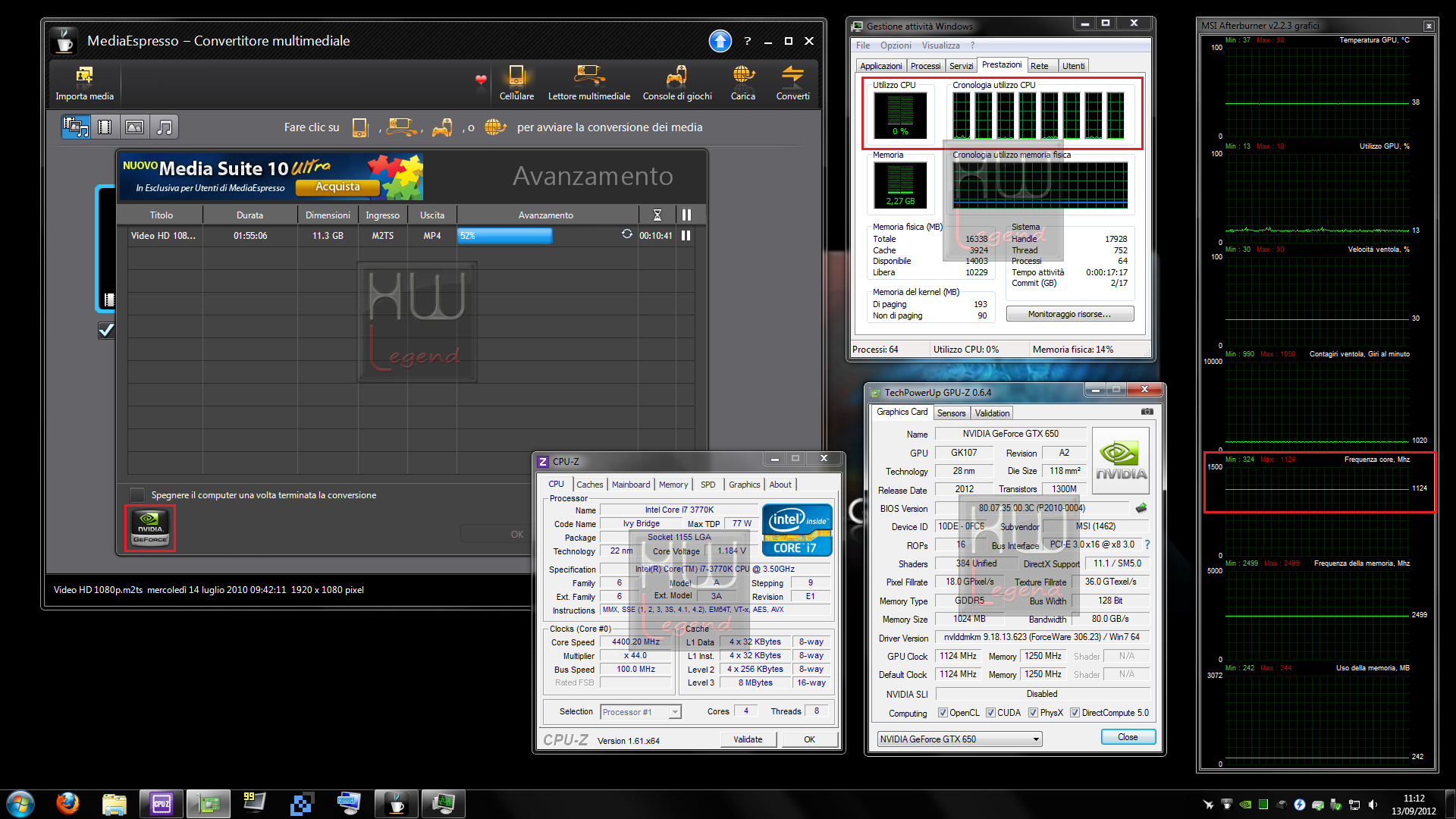Filter by music note icon
This screenshot has width=1456, height=819.
click(x=164, y=127)
